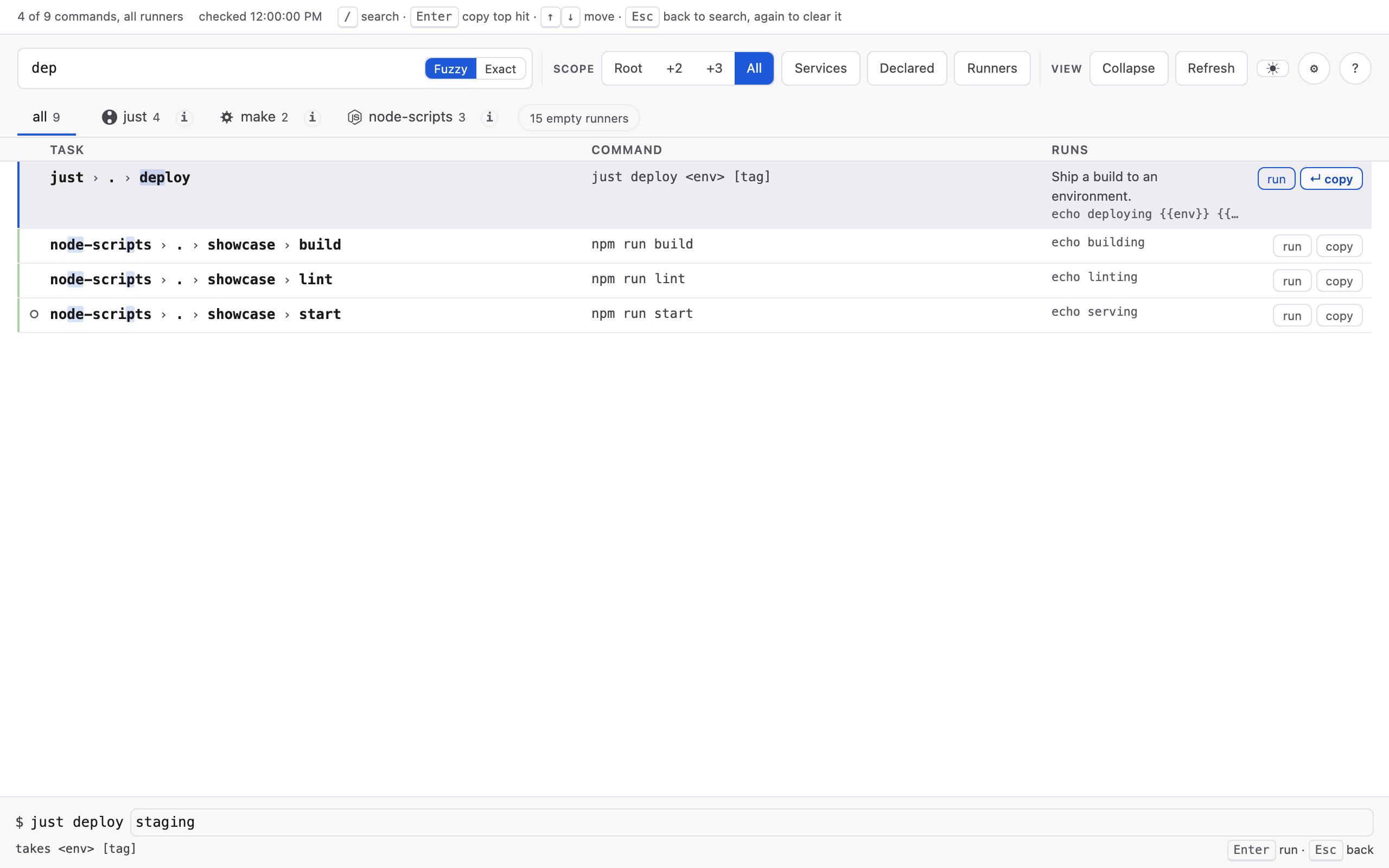Click the echo building runs text
This screenshot has height=868, width=1389.
(1098, 242)
